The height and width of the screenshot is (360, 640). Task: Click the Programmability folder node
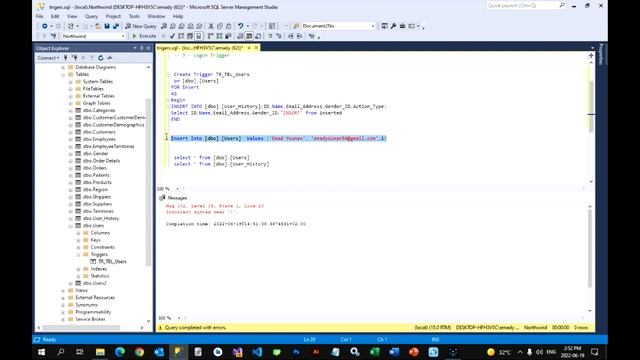coord(93,312)
